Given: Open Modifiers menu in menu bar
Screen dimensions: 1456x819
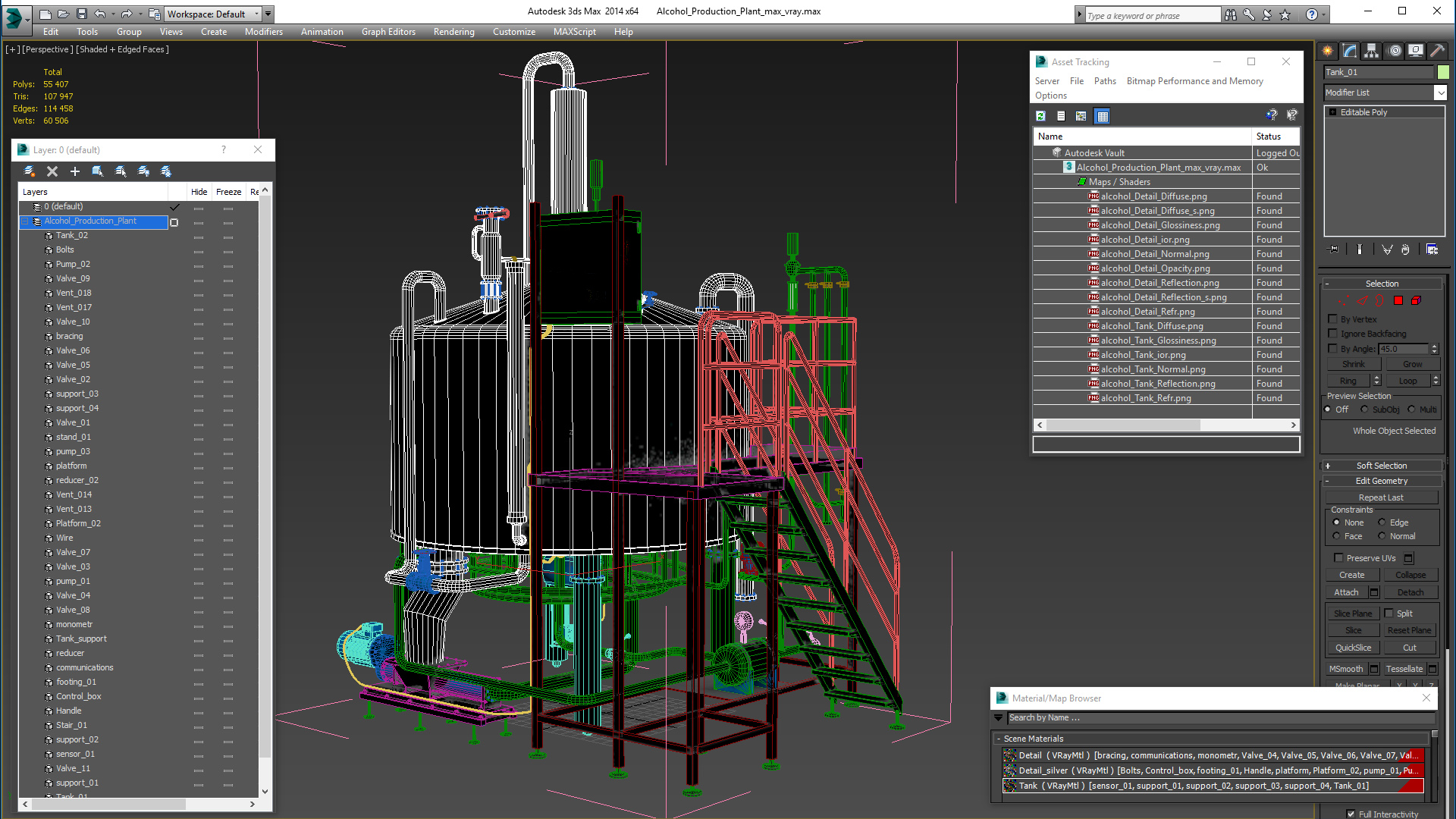Looking at the screenshot, I should [263, 31].
